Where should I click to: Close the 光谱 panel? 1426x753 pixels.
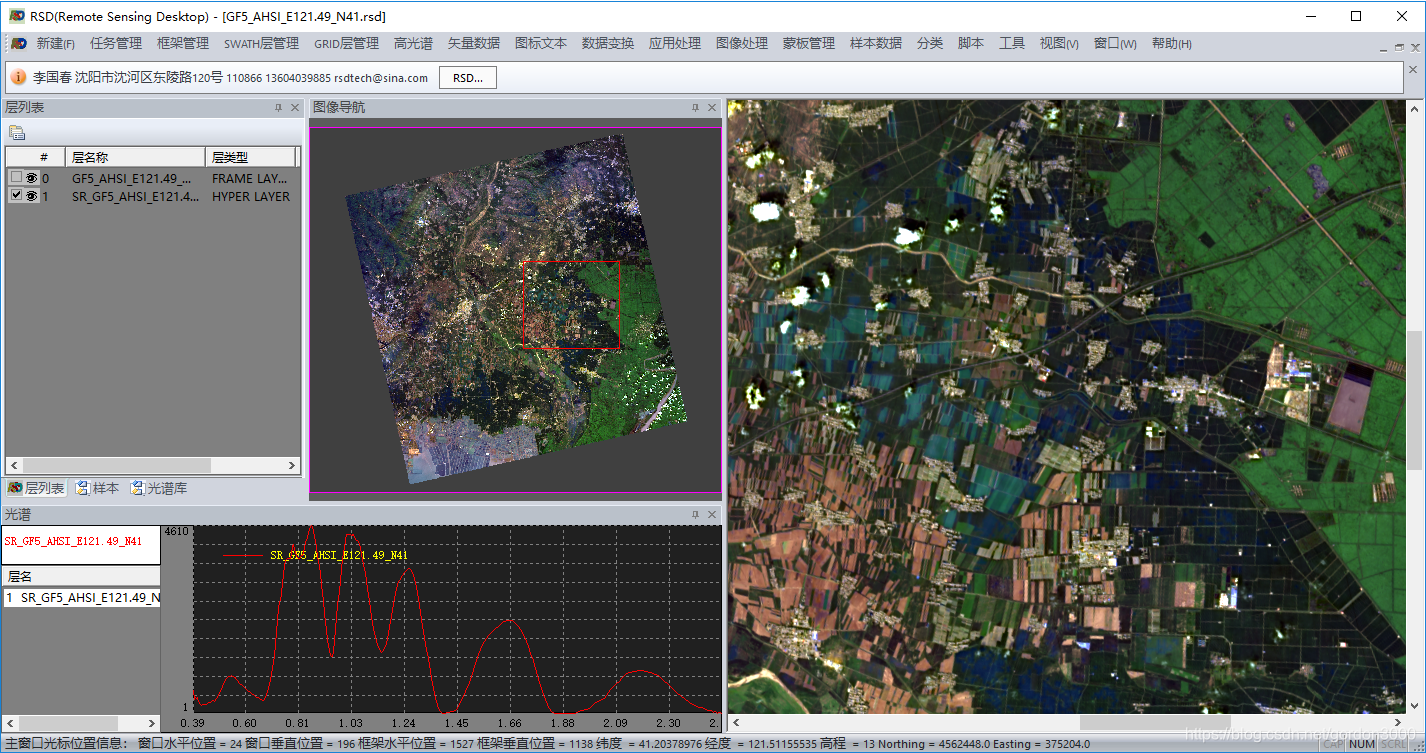tap(712, 514)
